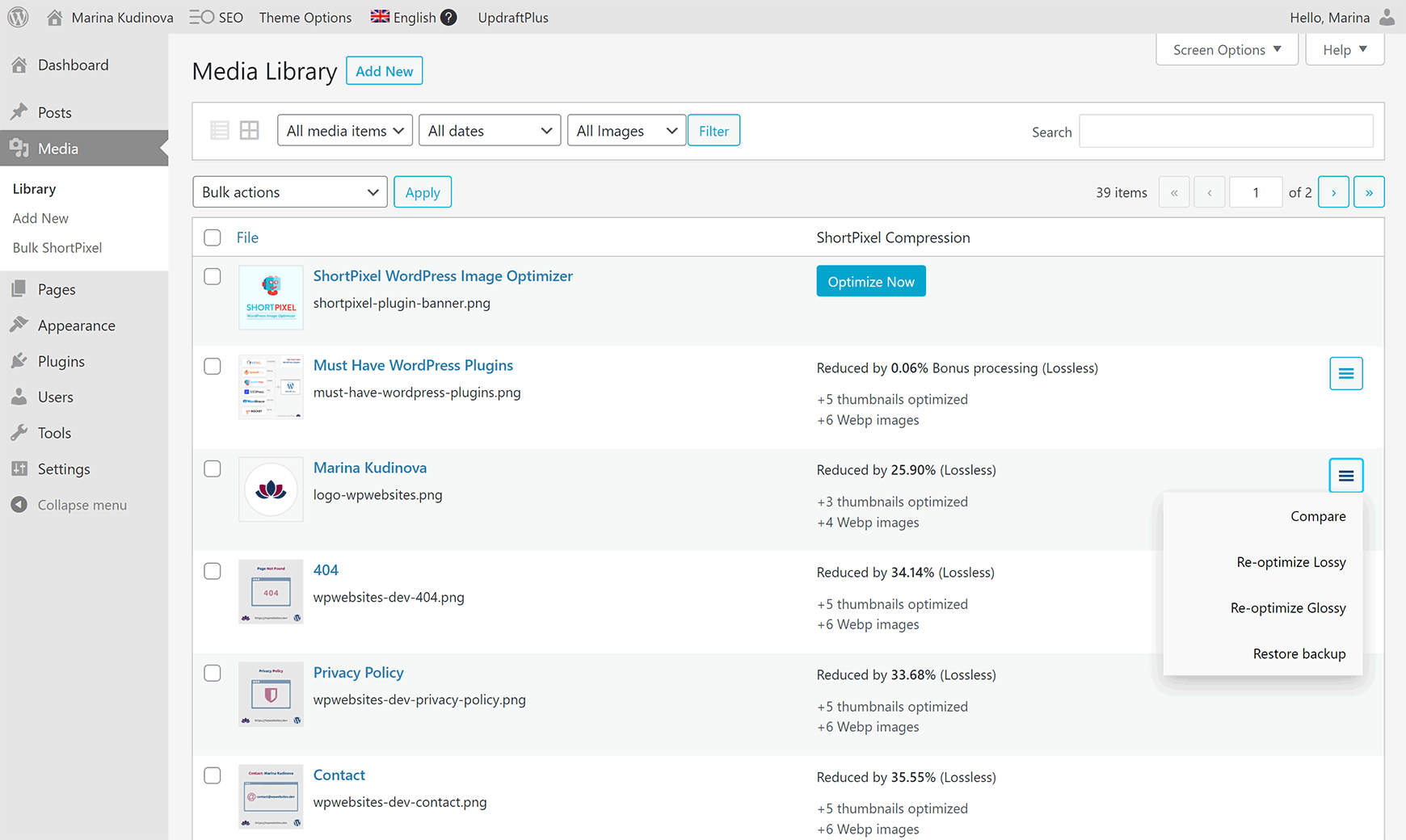This screenshot has height=840, width=1406.
Task: Open Theme Options in admin bar
Action: [305, 17]
